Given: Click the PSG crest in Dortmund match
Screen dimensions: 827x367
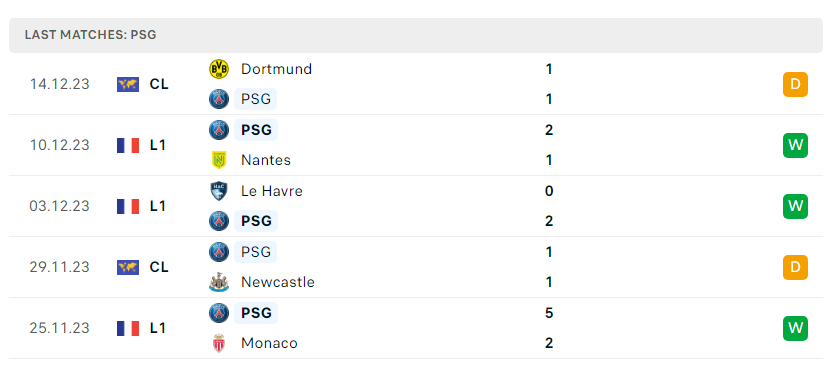Looking at the screenshot, I should [x=219, y=99].
